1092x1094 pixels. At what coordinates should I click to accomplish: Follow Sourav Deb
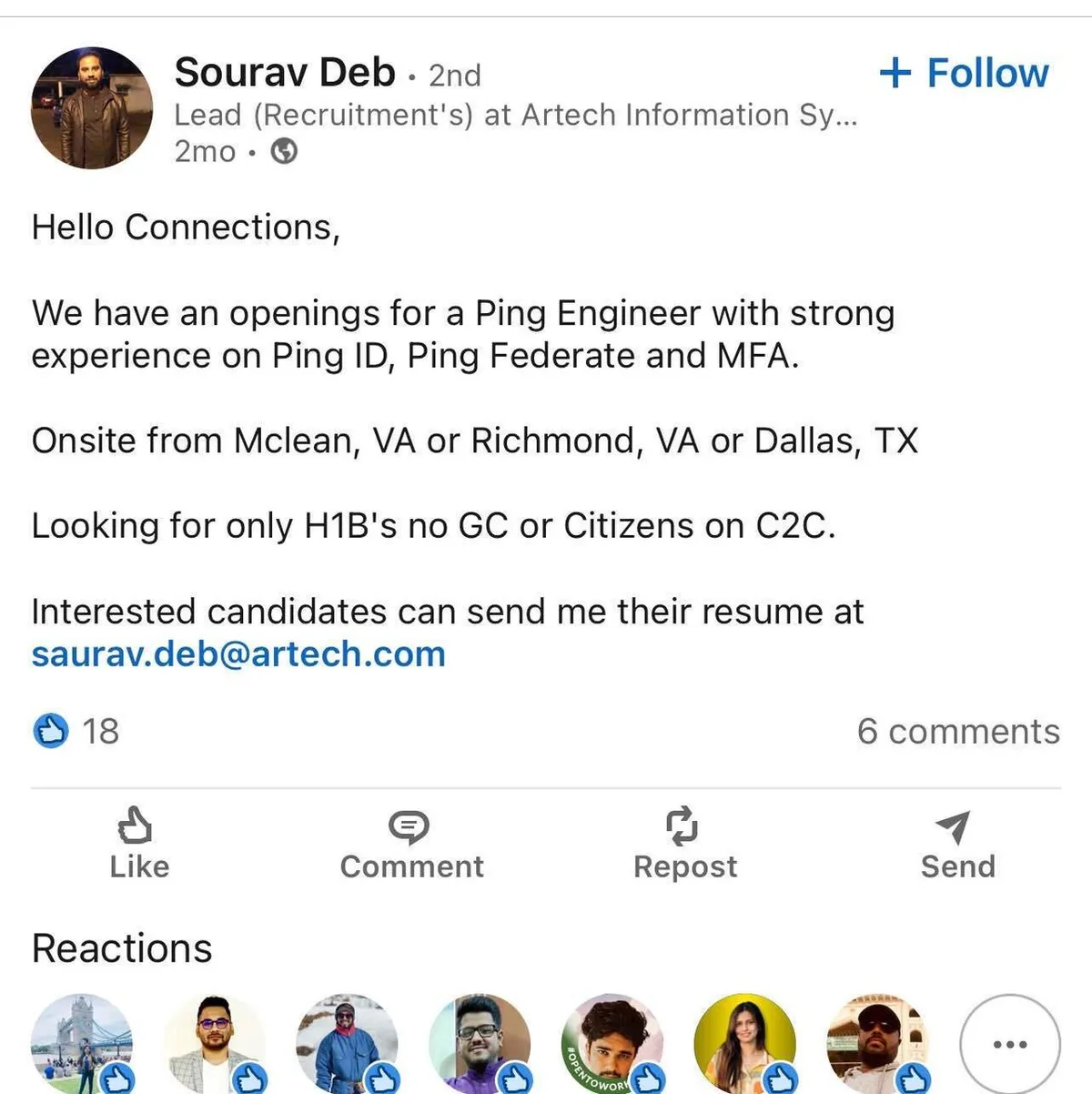[x=964, y=73]
